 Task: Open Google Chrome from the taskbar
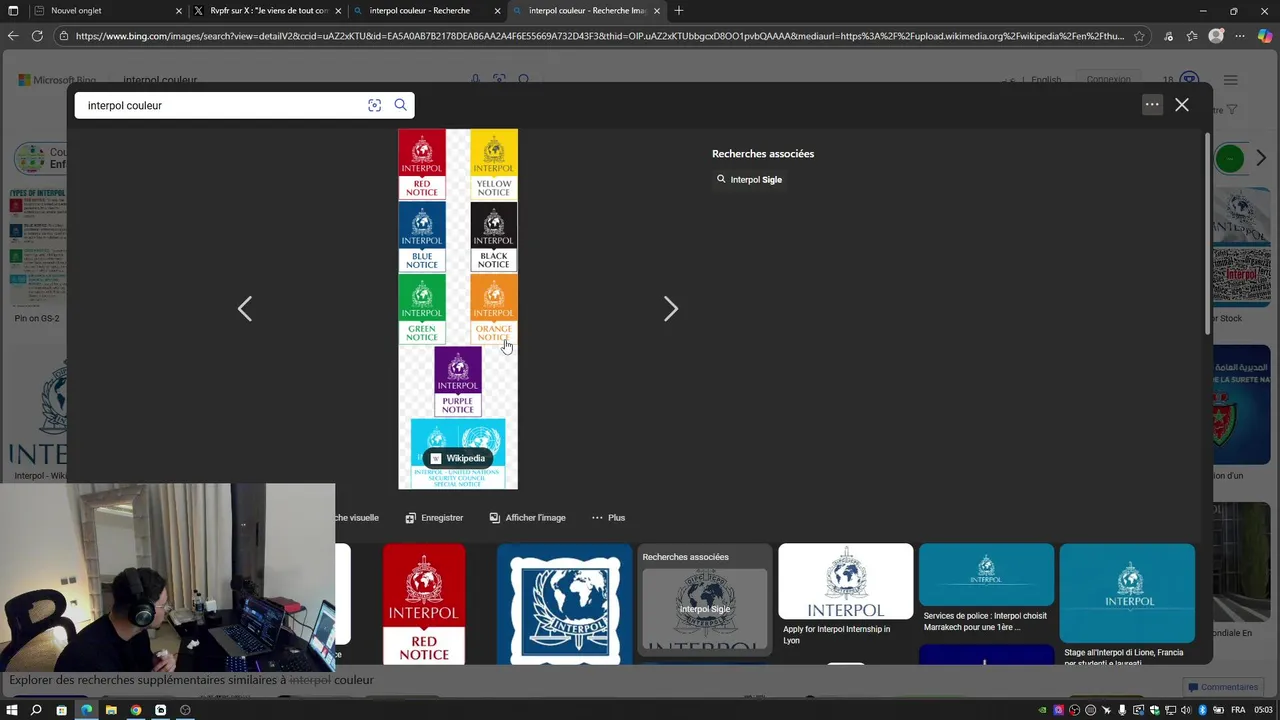pyautogui.click(x=136, y=710)
